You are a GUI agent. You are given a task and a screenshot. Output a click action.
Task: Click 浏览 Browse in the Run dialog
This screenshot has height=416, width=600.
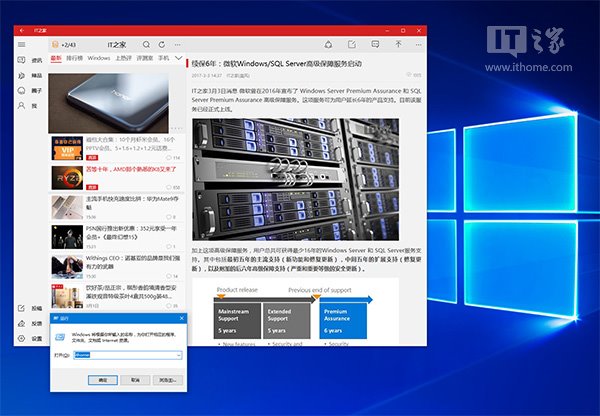(168, 380)
